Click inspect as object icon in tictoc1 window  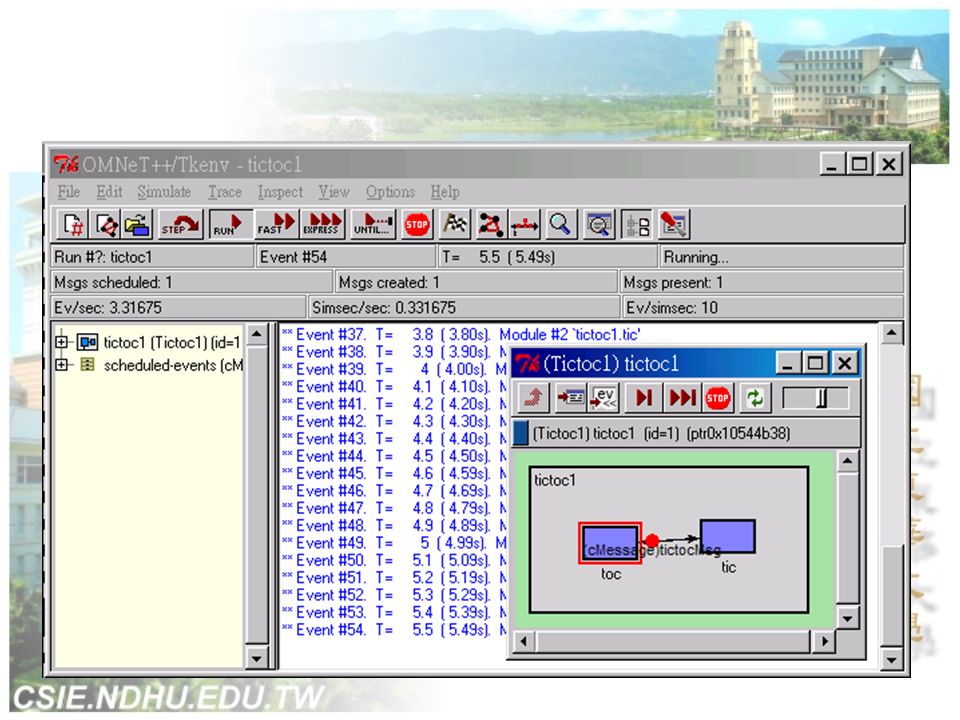[571, 399]
